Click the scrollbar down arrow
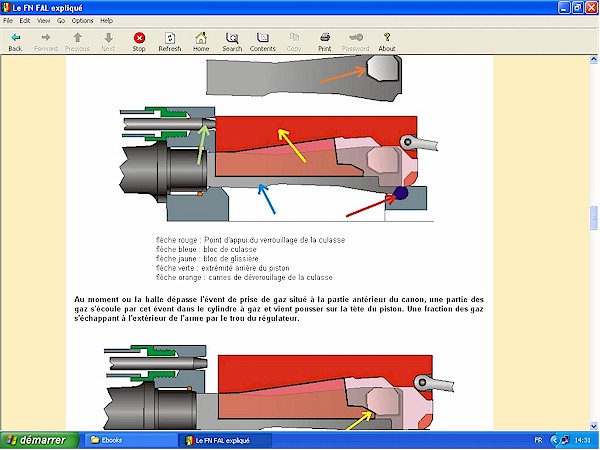Image resolution: width=600 pixels, height=450 pixels. pos(593,426)
